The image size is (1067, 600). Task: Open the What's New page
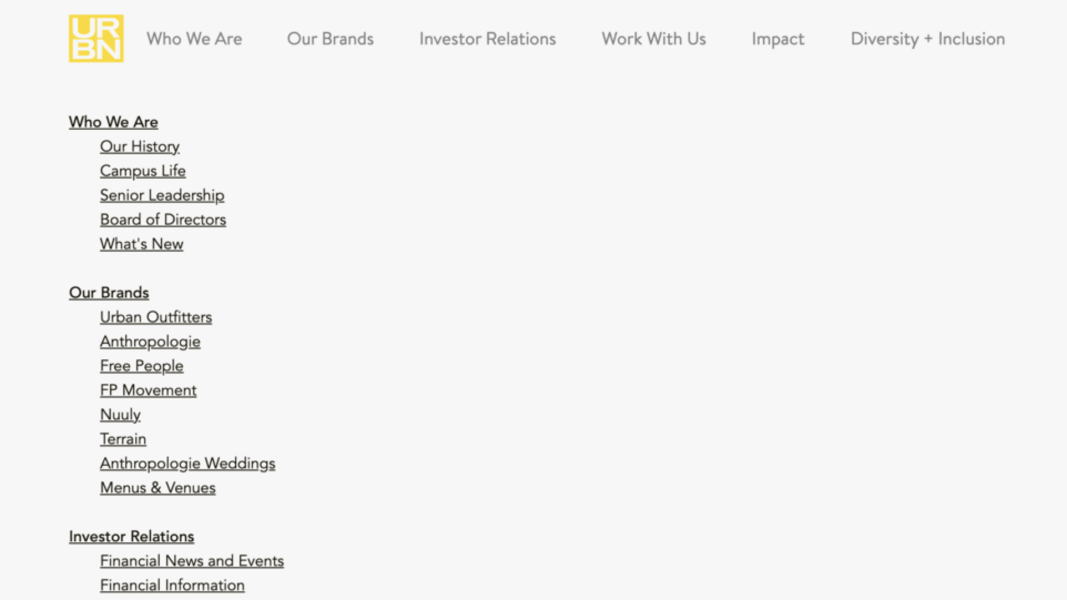(x=141, y=243)
